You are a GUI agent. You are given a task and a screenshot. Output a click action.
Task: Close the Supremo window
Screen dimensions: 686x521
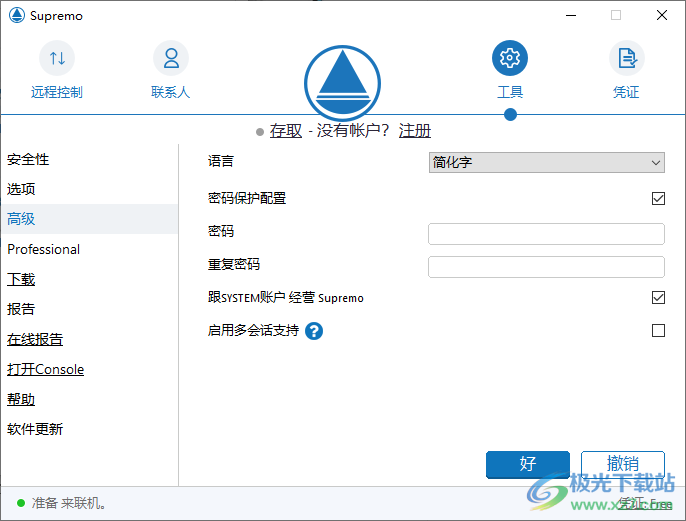pyautogui.click(x=662, y=15)
